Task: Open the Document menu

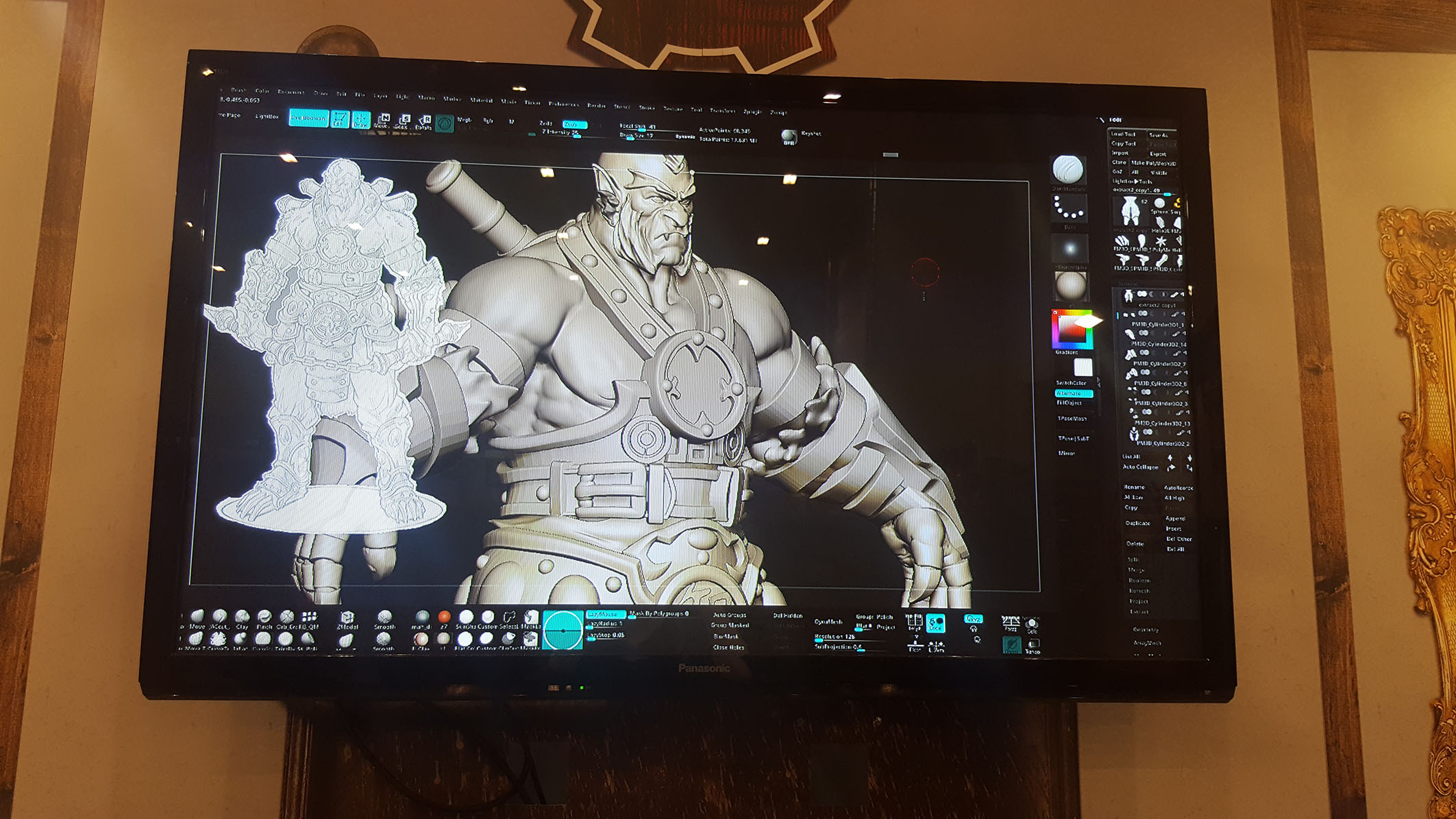Action: point(291,92)
